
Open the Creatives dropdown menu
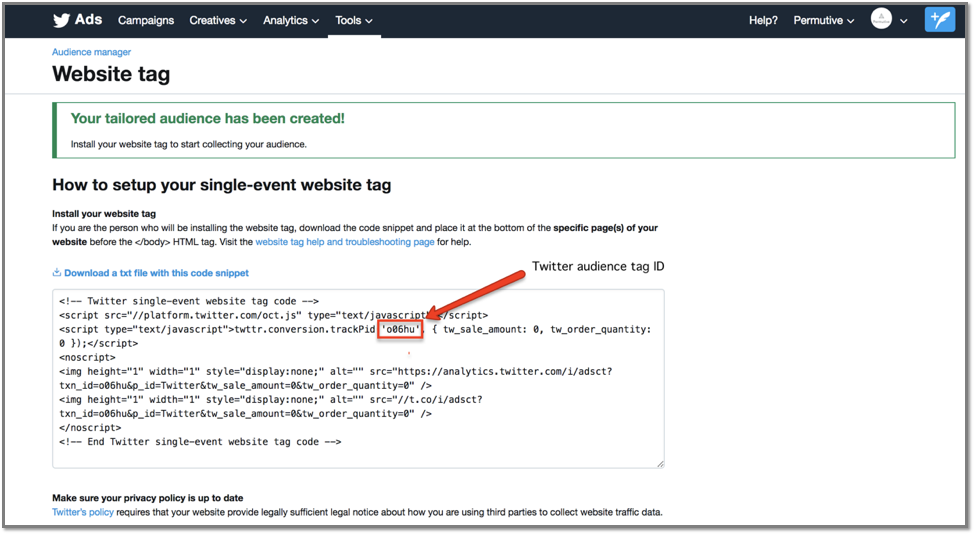pos(218,21)
